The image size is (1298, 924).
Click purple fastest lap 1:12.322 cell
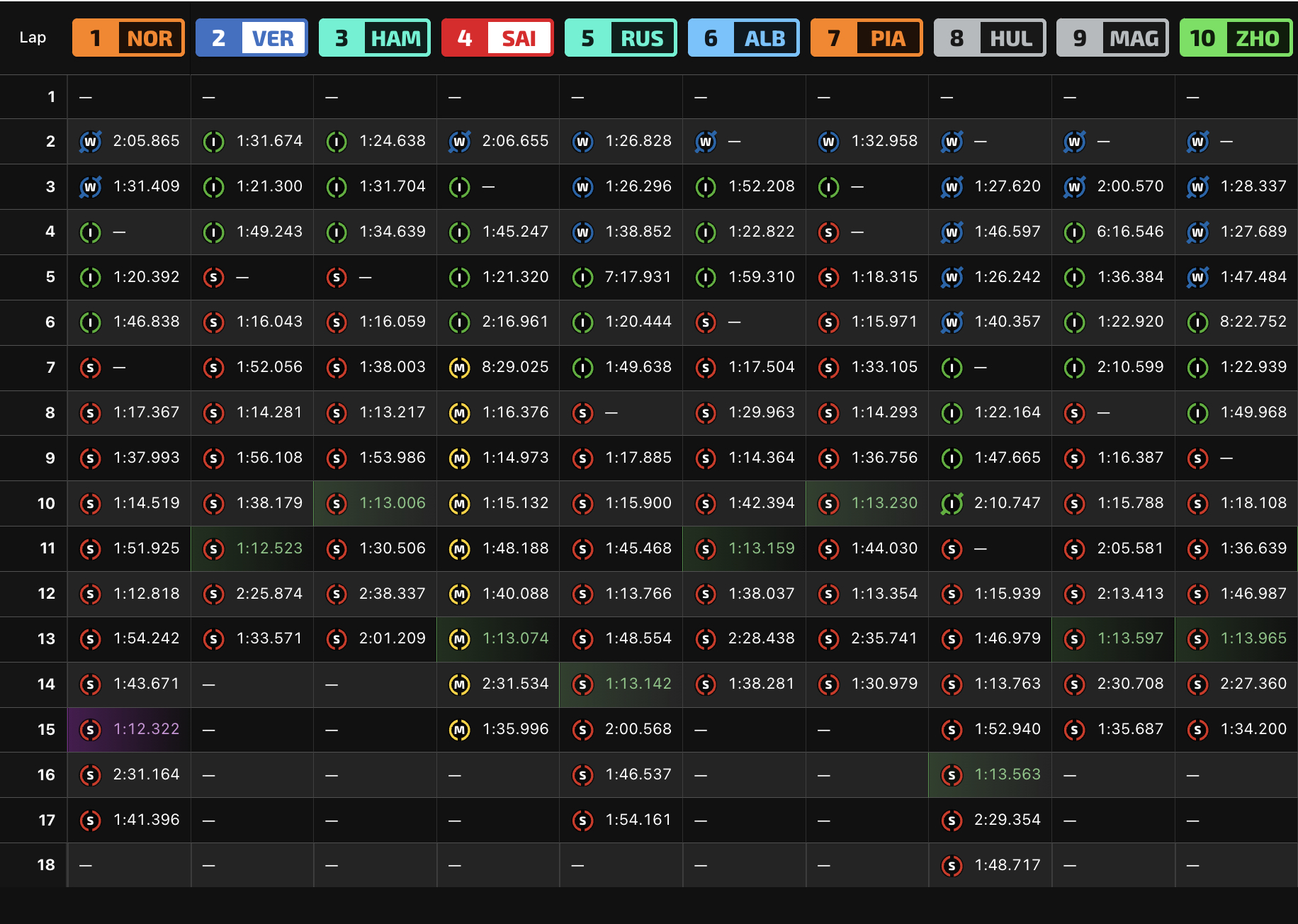click(x=129, y=729)
